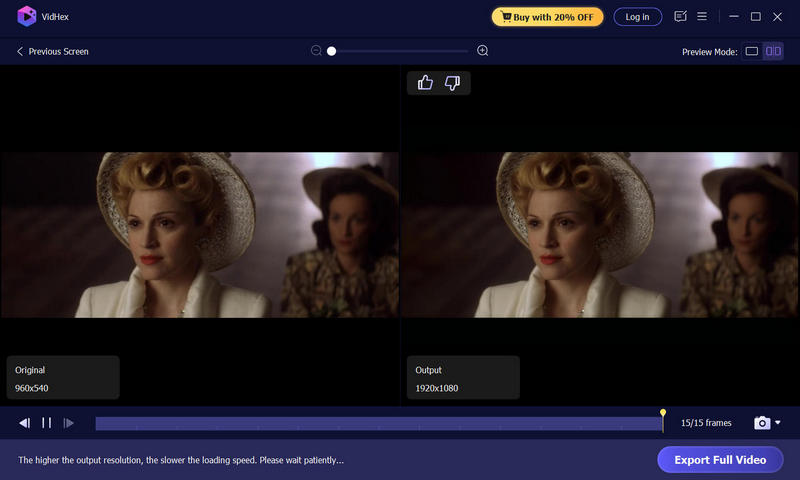This screenshot has width=800, height=480.
Task: Click the VidHex logo icon
Action: click(27, 16)
